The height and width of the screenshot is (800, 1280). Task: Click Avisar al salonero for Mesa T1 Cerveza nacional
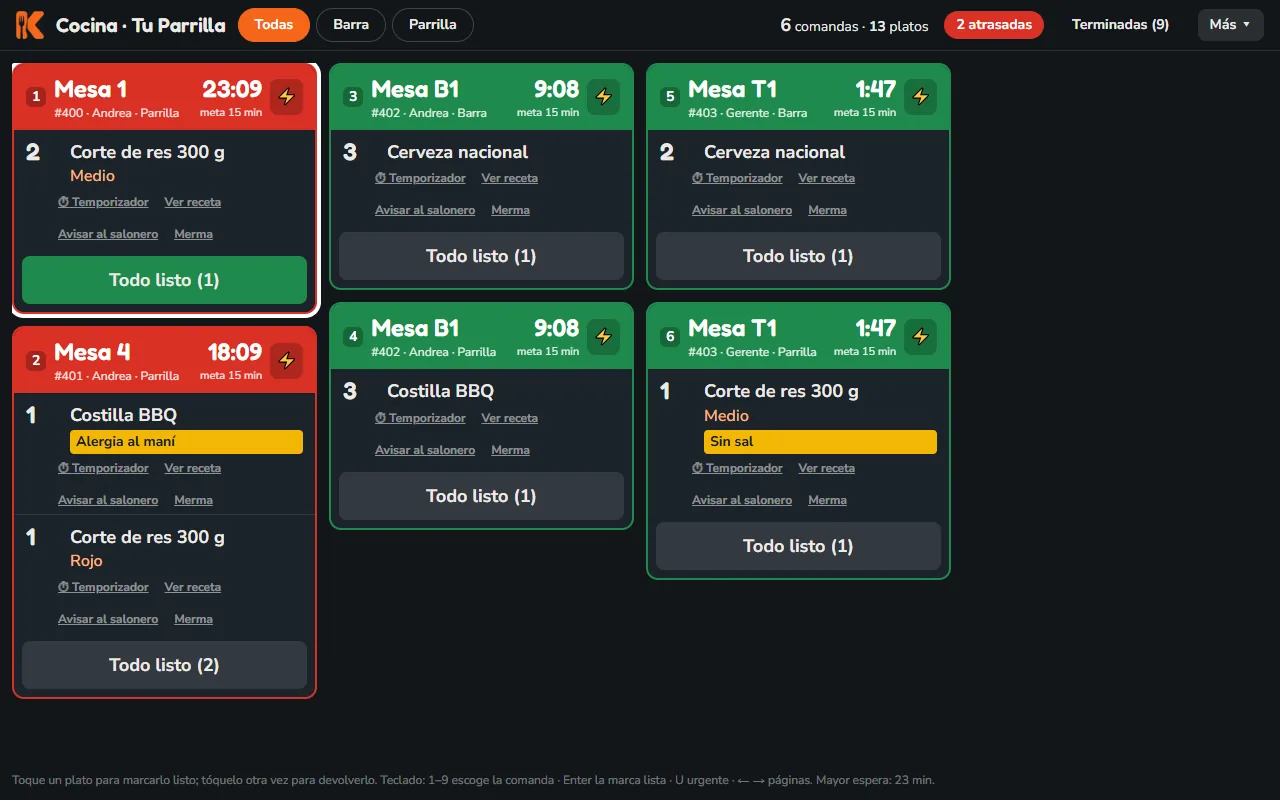coord(742,210)
